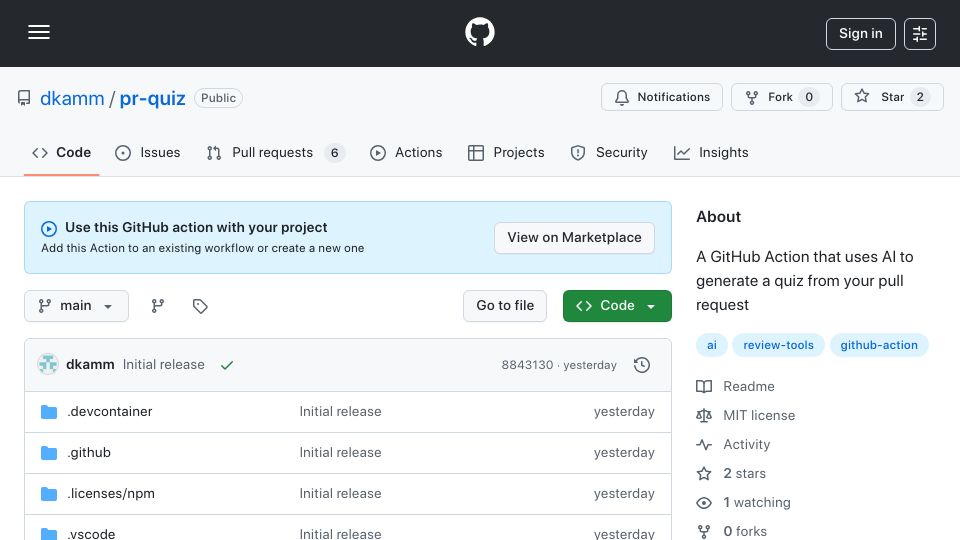The width and height of the screenshot is (960, 540).
Task: View tags via the tag icon
Action: (x=200, y=306)
